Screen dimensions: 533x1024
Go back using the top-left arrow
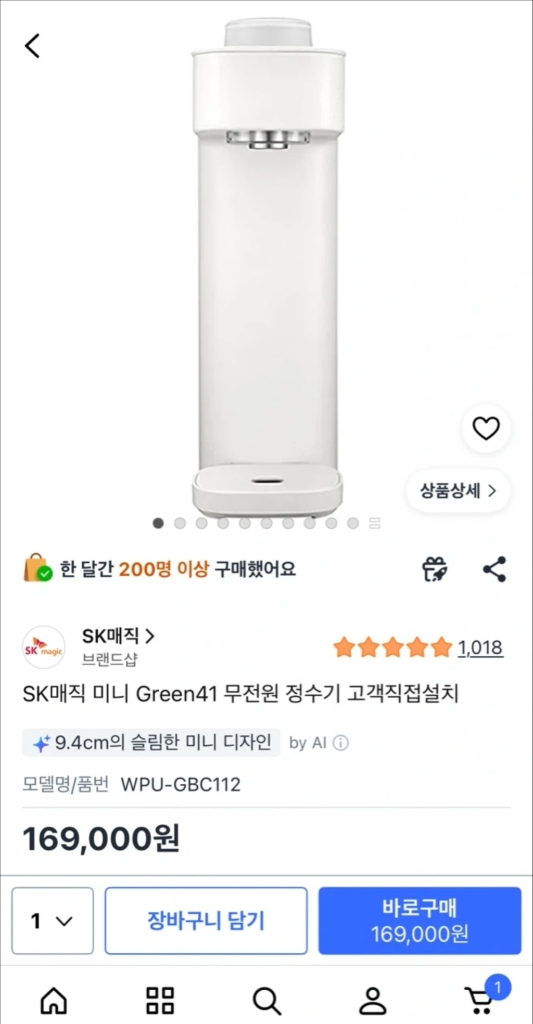[x=32, y=46]
